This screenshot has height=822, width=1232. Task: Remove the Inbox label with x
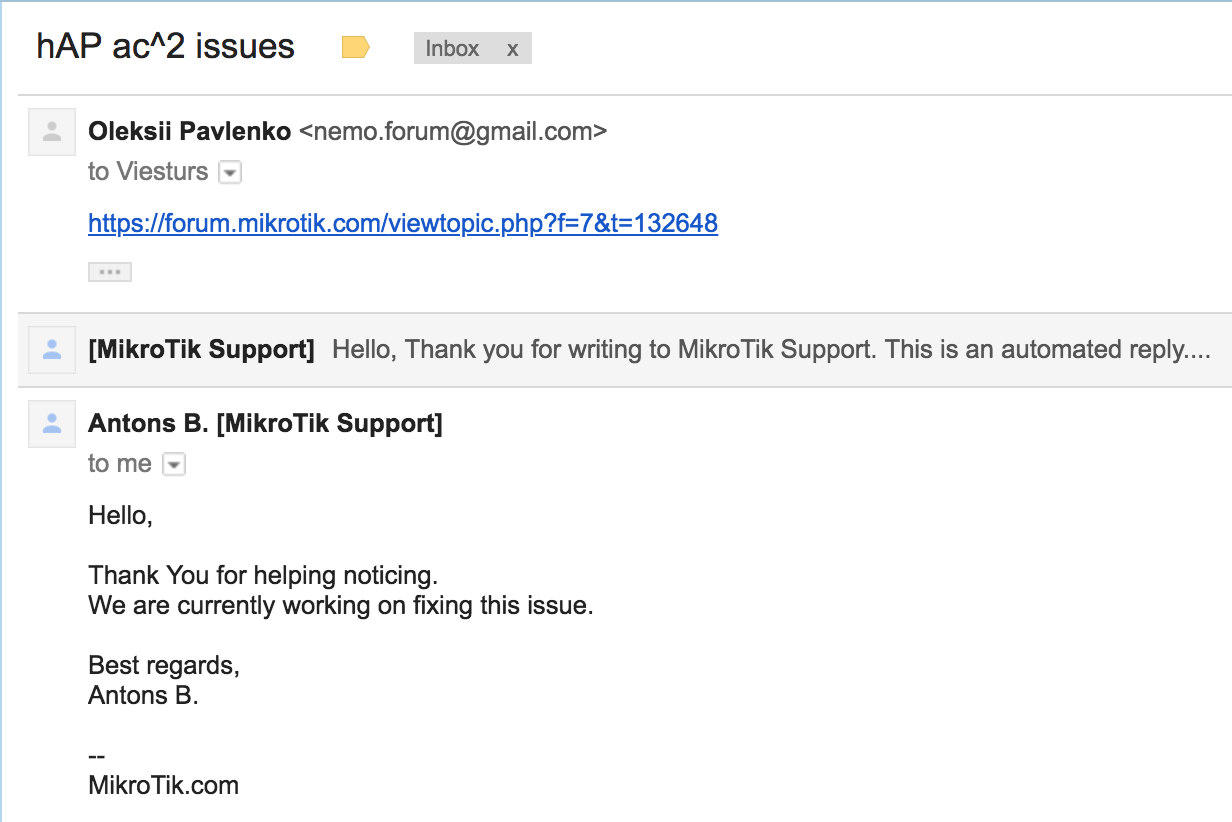pyautogui.click(x=512, y=49)
